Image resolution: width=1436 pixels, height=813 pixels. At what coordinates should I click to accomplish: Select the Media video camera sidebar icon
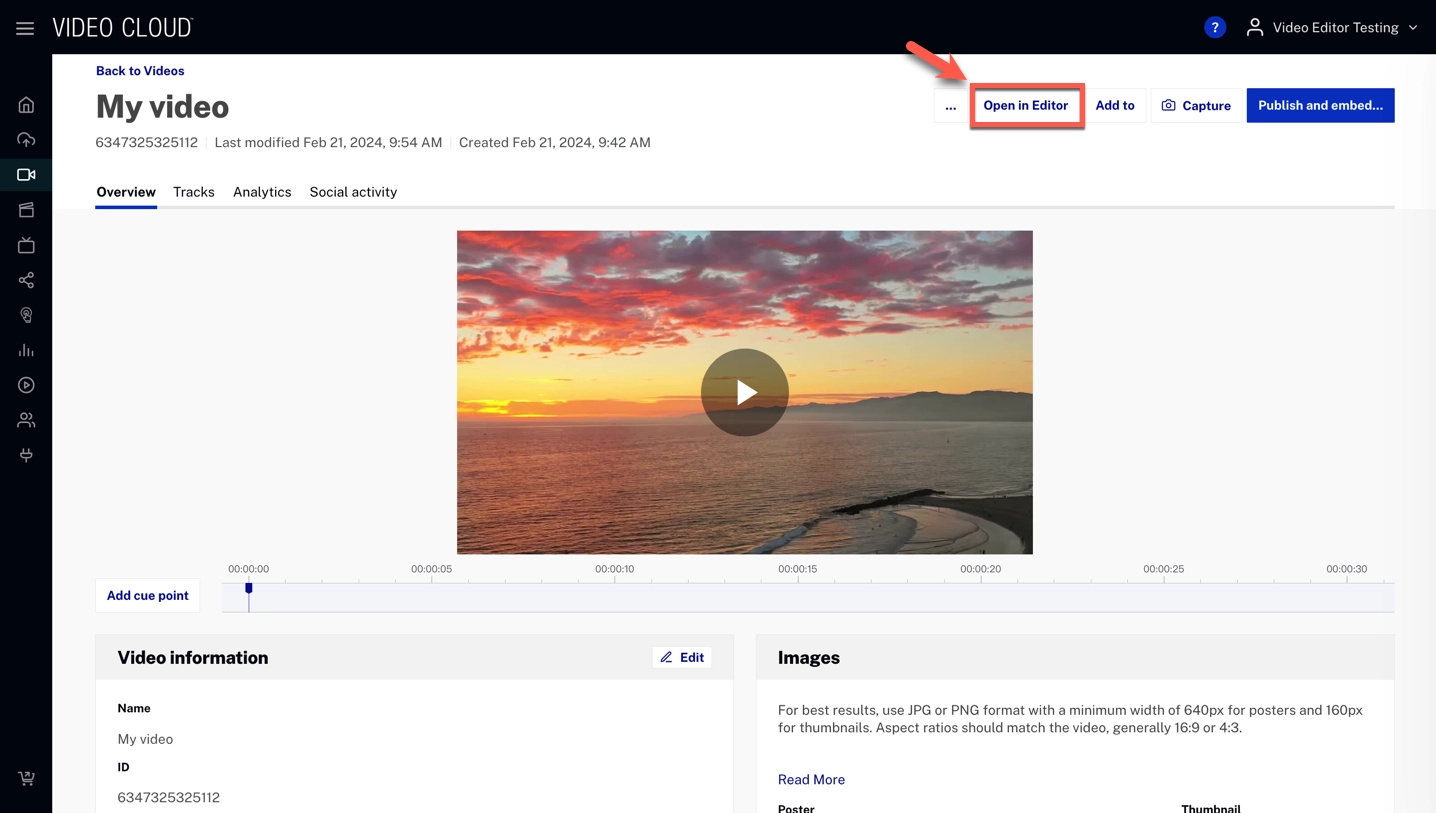pyautogui.click(x=26, y=175)
